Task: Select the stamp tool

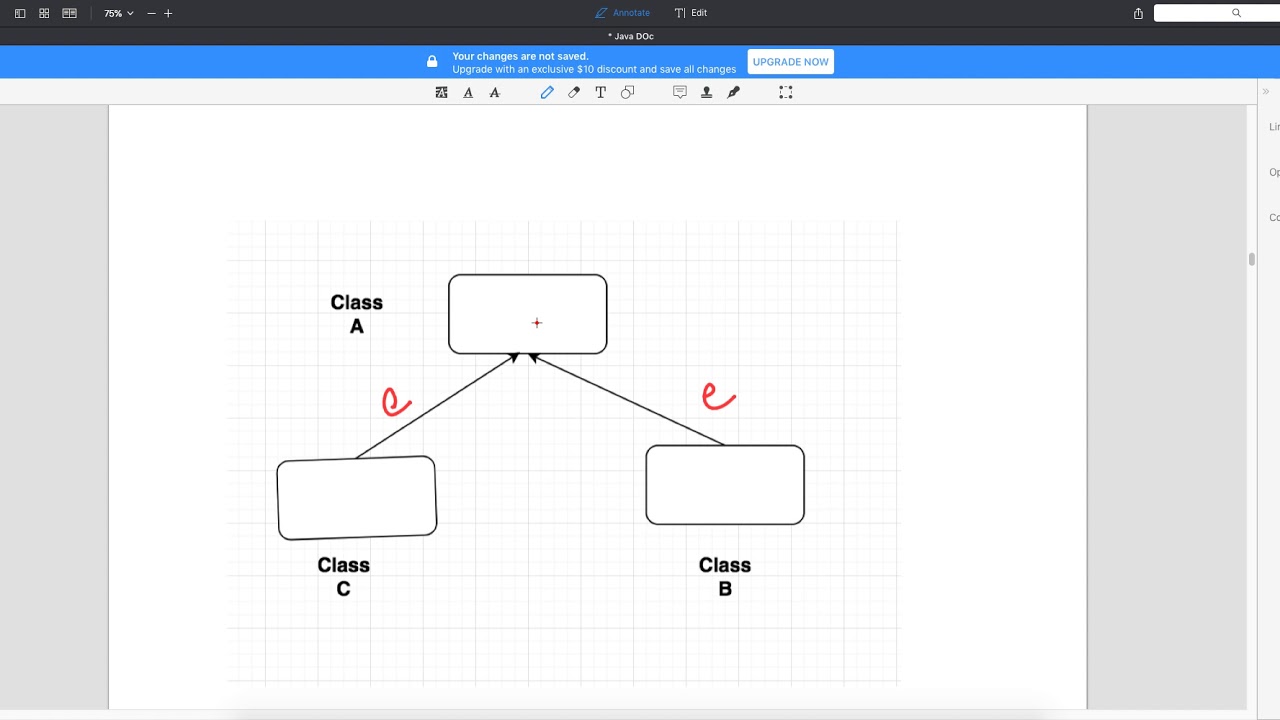Action: pos(706,92)
